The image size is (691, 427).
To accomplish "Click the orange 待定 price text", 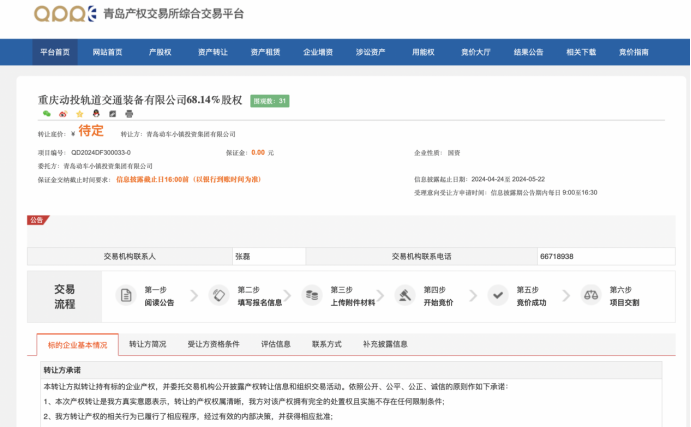I will [91, 131].
